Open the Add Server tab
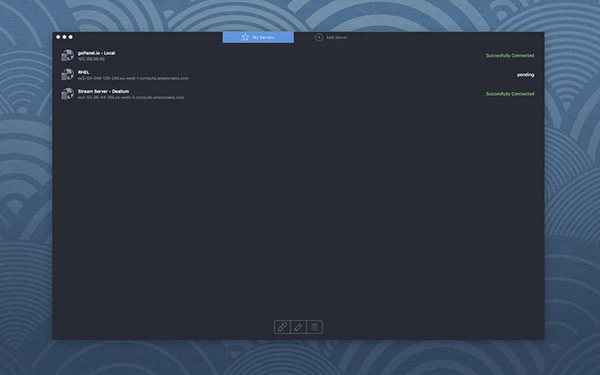This screenshot has height=375, width=600. (331, 38)
